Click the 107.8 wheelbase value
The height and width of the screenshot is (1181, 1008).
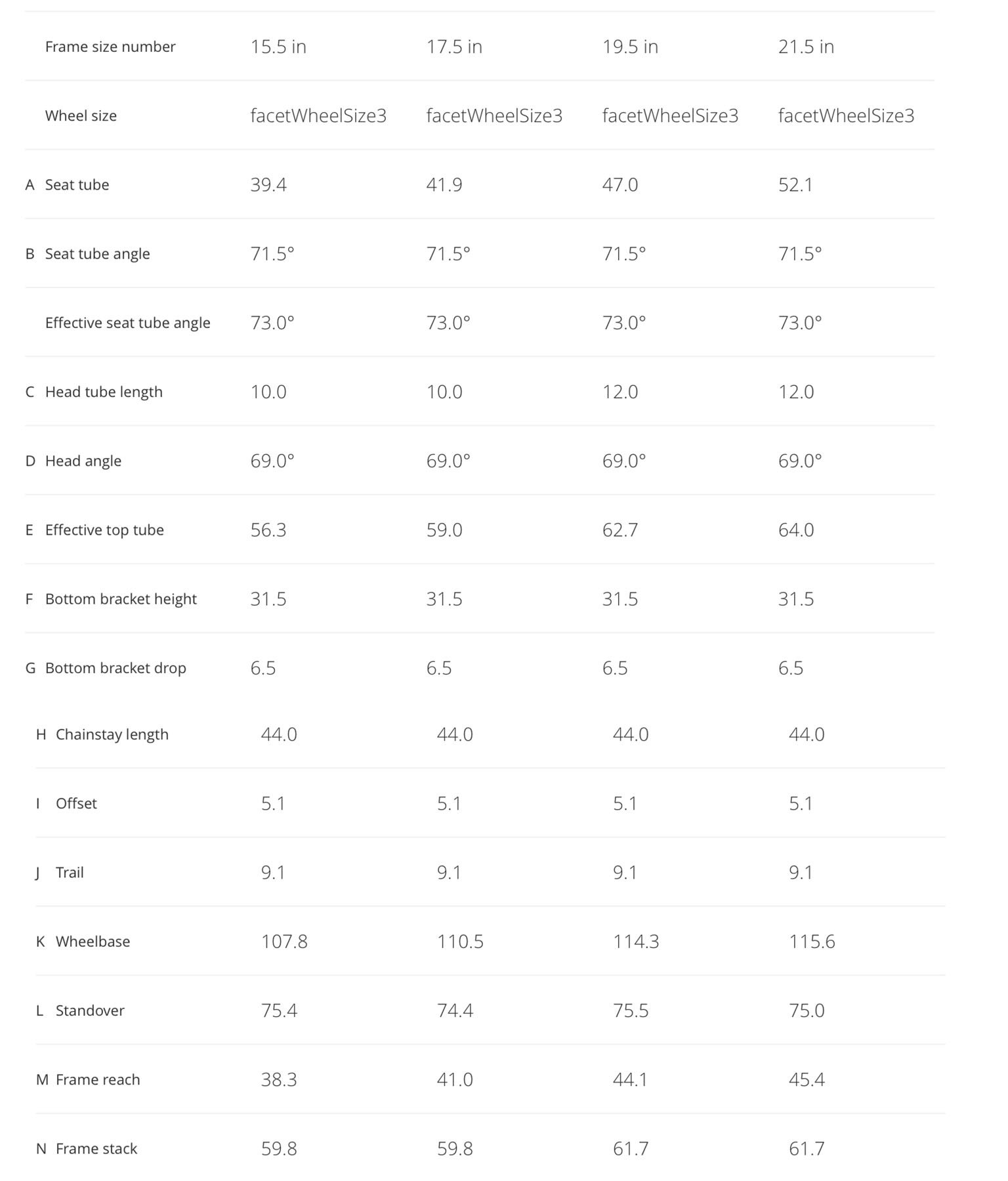(x=284, y=942)
